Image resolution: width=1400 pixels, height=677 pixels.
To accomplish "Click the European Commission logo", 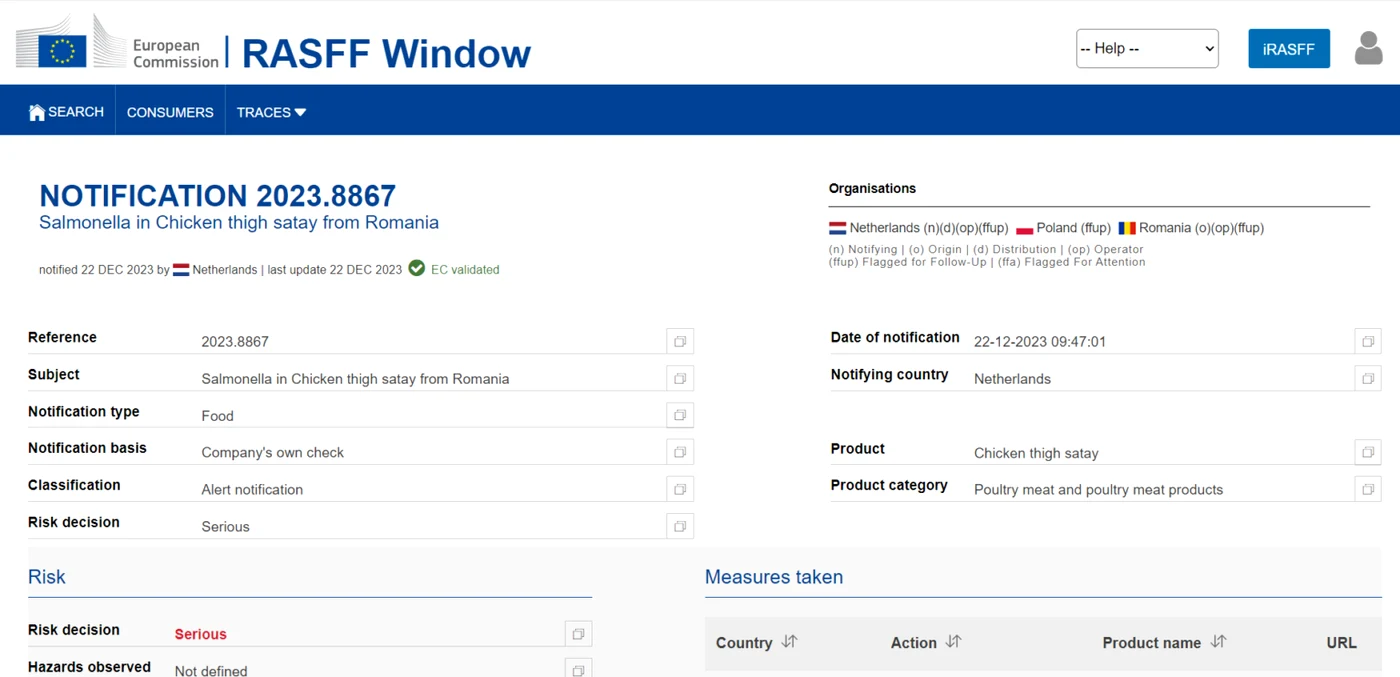I will click(117, 42).
